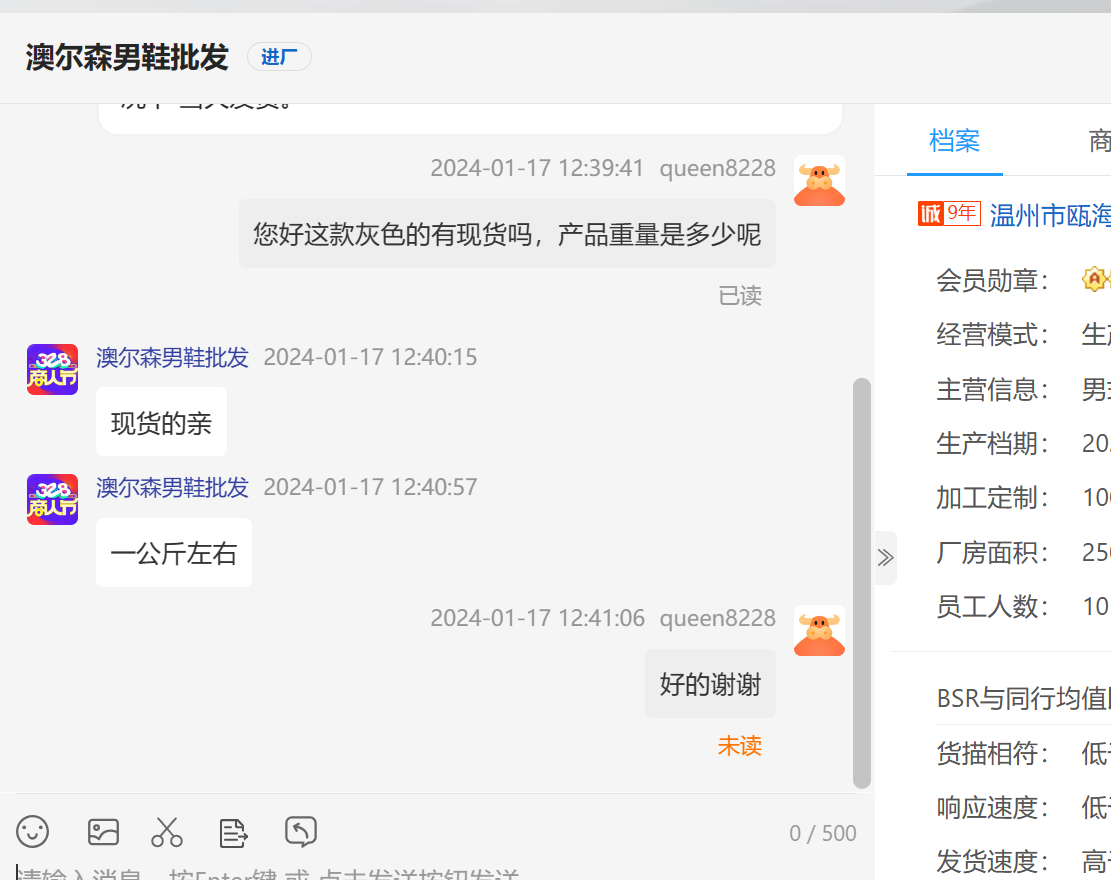This screenshot has width=1111, height=880.
Task: Open the tab to the right of 档案
Action: click(1098, 141)
